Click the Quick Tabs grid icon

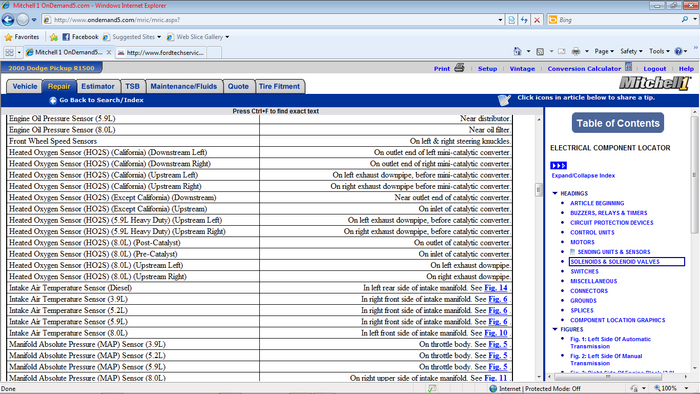[x=9, y=53]
